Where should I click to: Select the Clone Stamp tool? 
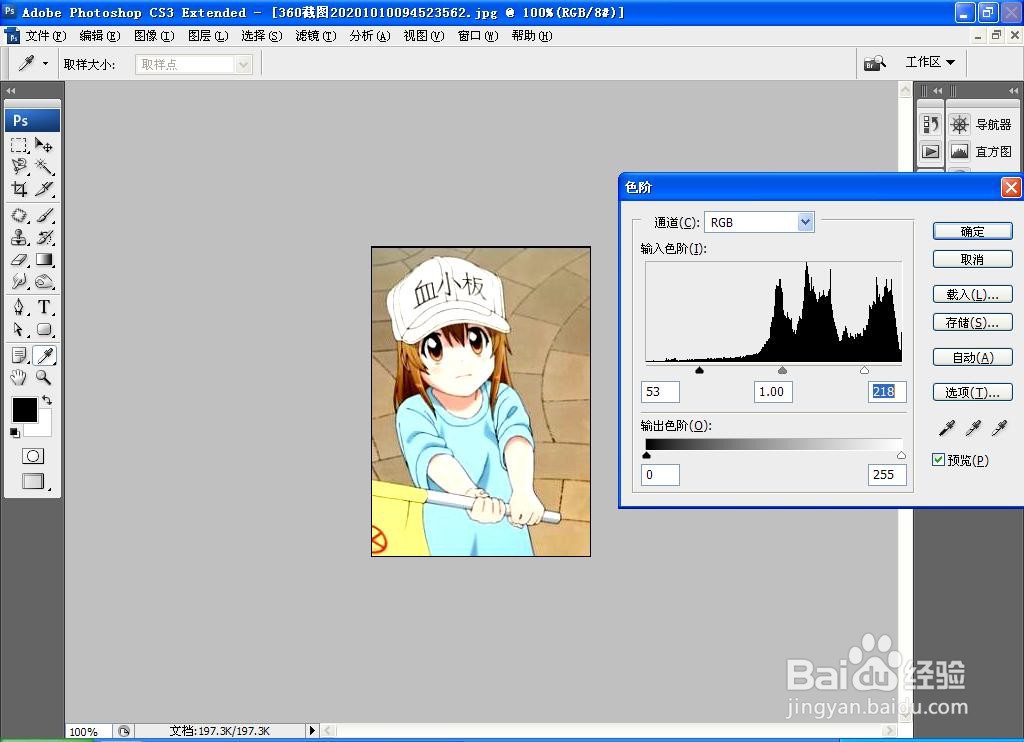(x=19, y=237)
